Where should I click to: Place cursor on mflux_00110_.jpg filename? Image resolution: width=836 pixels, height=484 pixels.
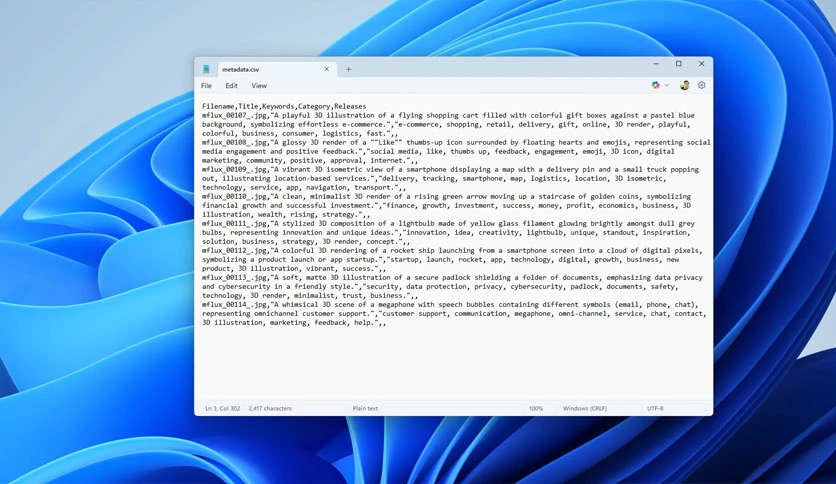234,196
